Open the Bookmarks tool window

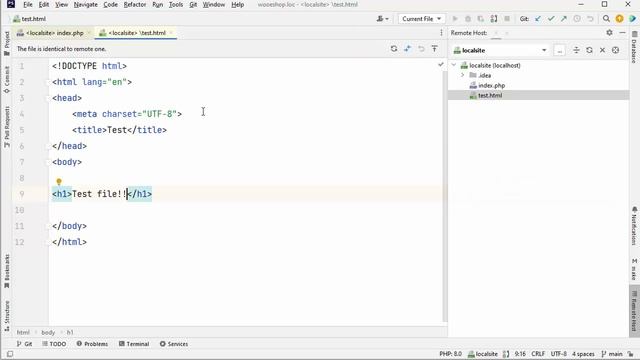pos(7,271)
